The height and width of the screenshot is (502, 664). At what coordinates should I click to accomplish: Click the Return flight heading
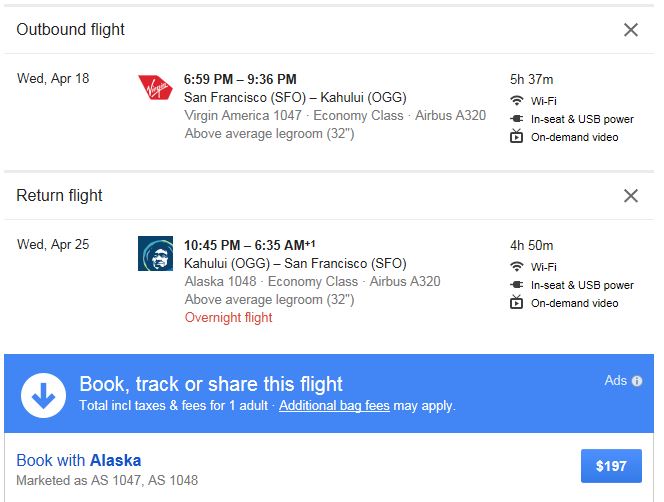point(60,196)
